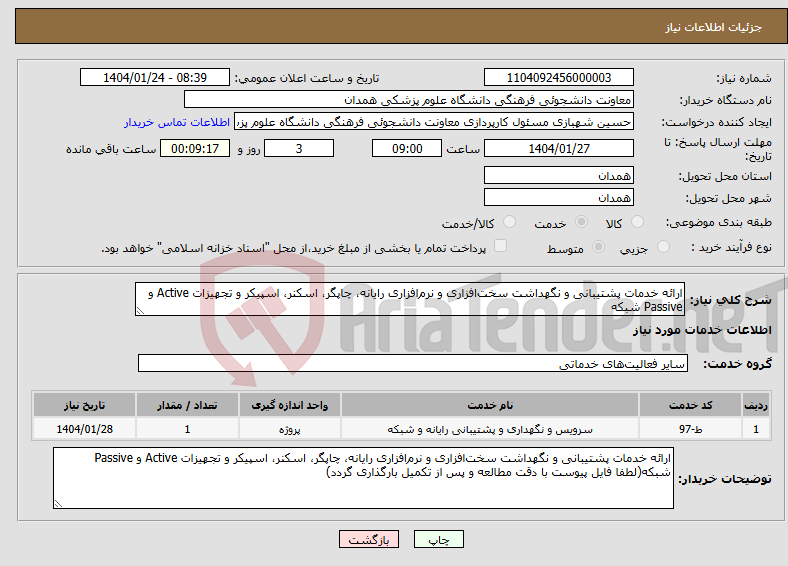Click the تاریخ و ساعت اعلان عمومی label
The image size is (788, 566).
pyautogui.click(x=307, y=78)
